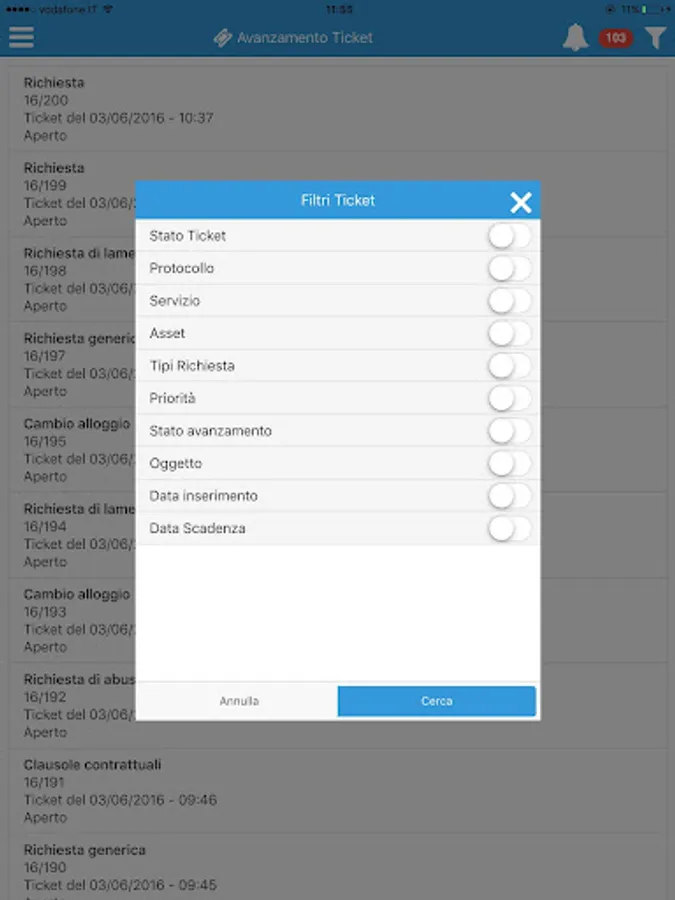Turn on the Protocollo filter switch

(x=510, y=268)
